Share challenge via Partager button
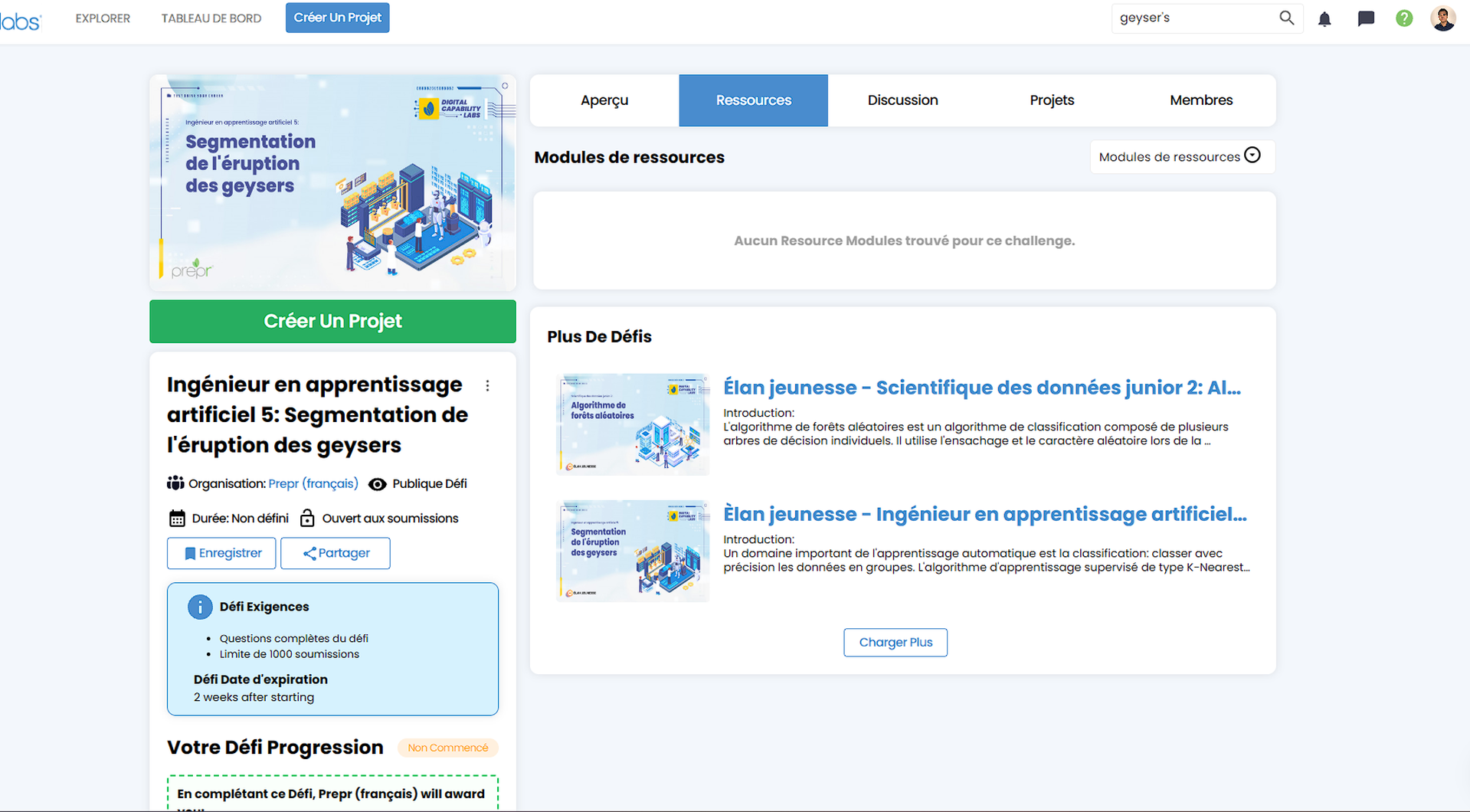The width and height of the screenshot is (1470, 812). (x=335, y=553)
